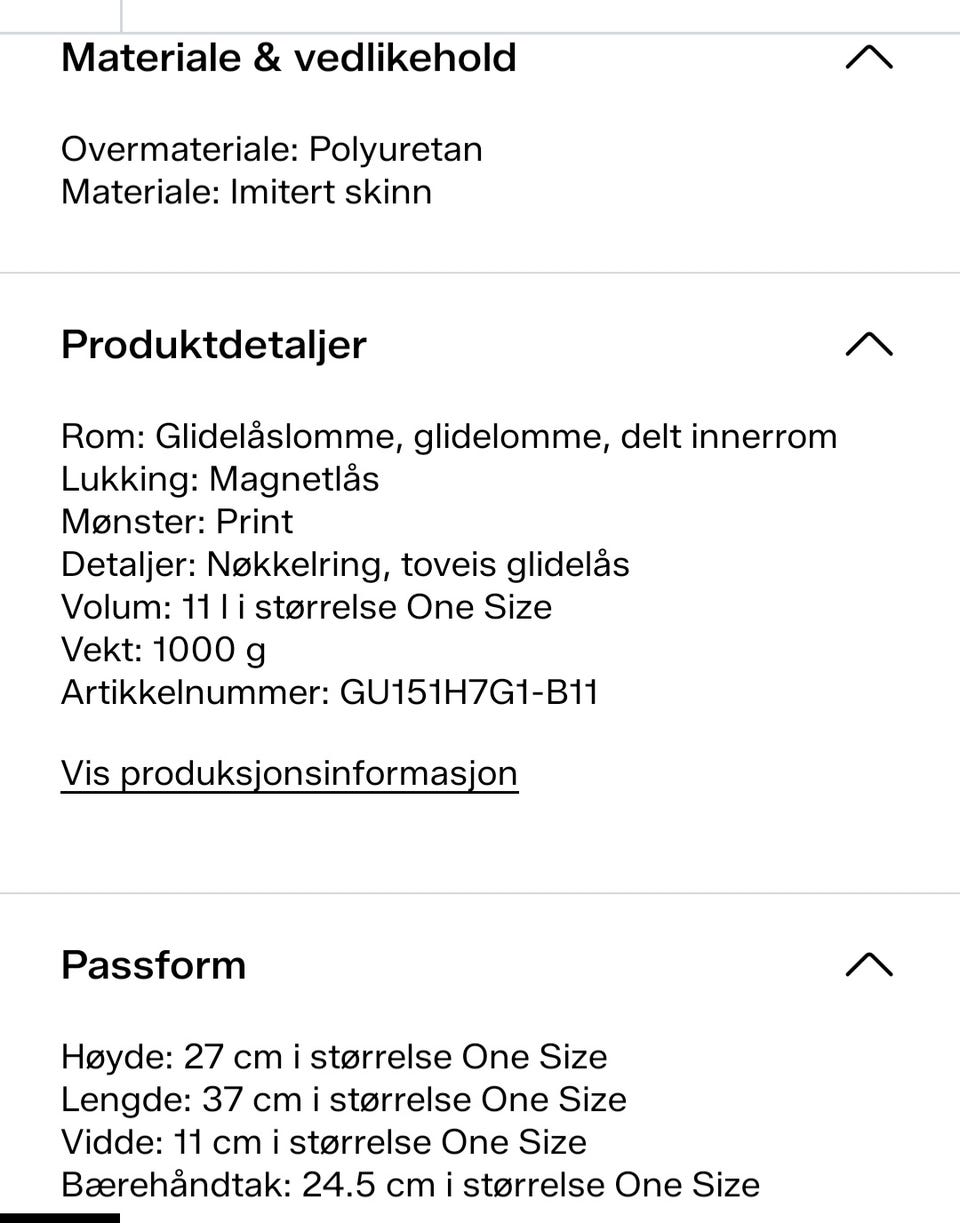Toggle visibility of the Passform section
Viewport: 960px width, 1223px height.
click(869, 965)
